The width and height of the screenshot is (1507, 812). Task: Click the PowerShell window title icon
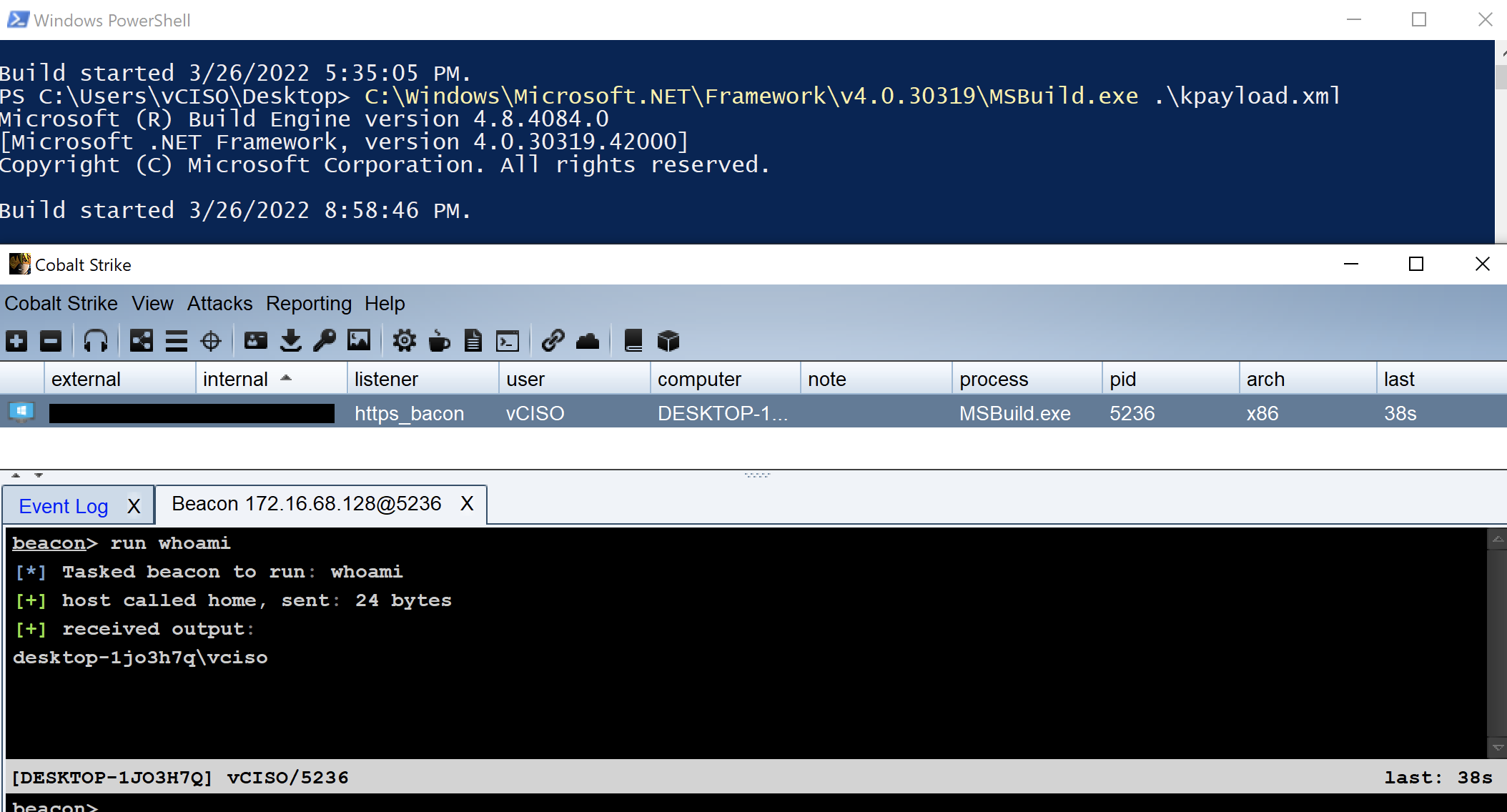[18, 20]
